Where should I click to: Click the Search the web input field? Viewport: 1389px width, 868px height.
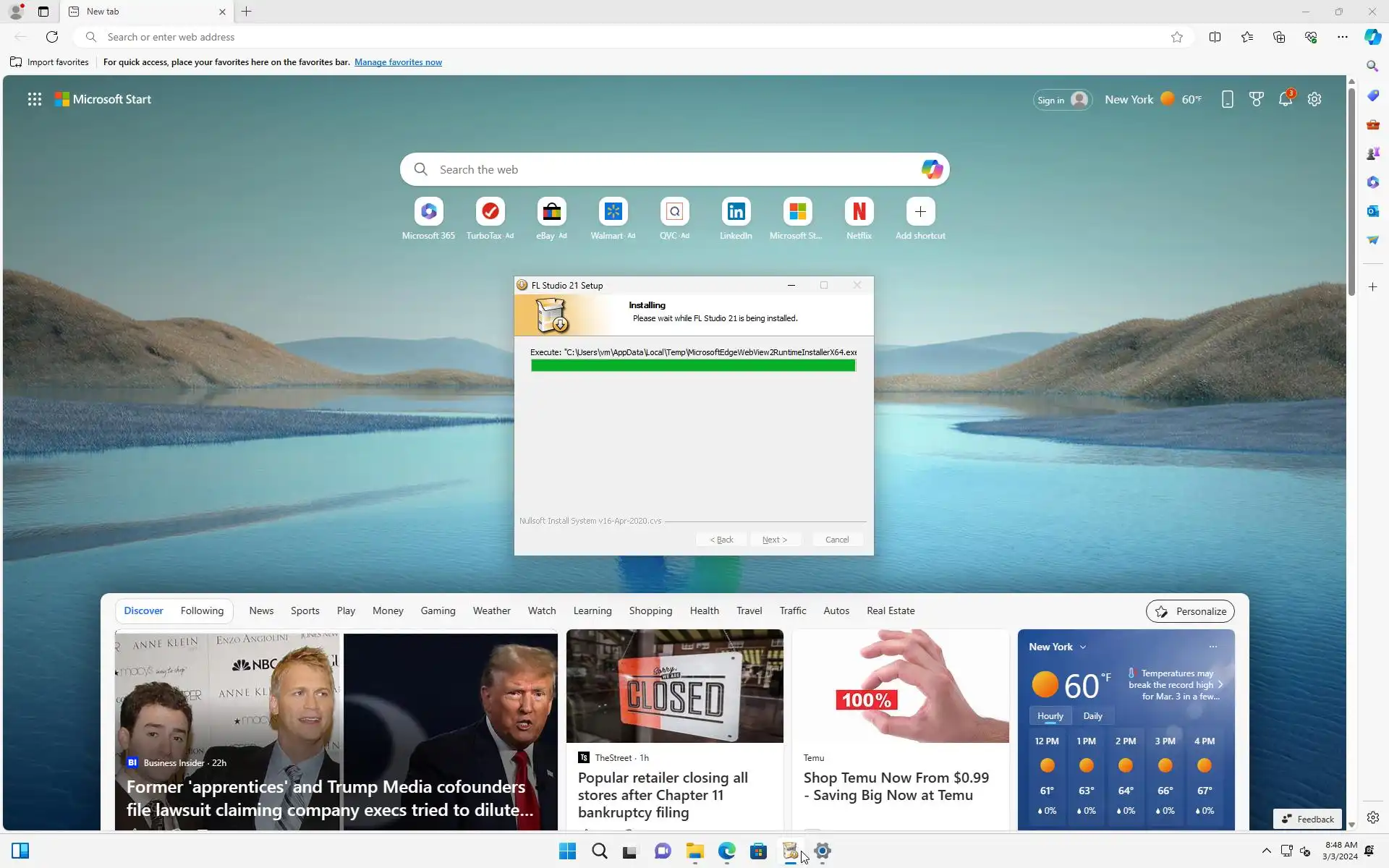[x=651, y=169]
